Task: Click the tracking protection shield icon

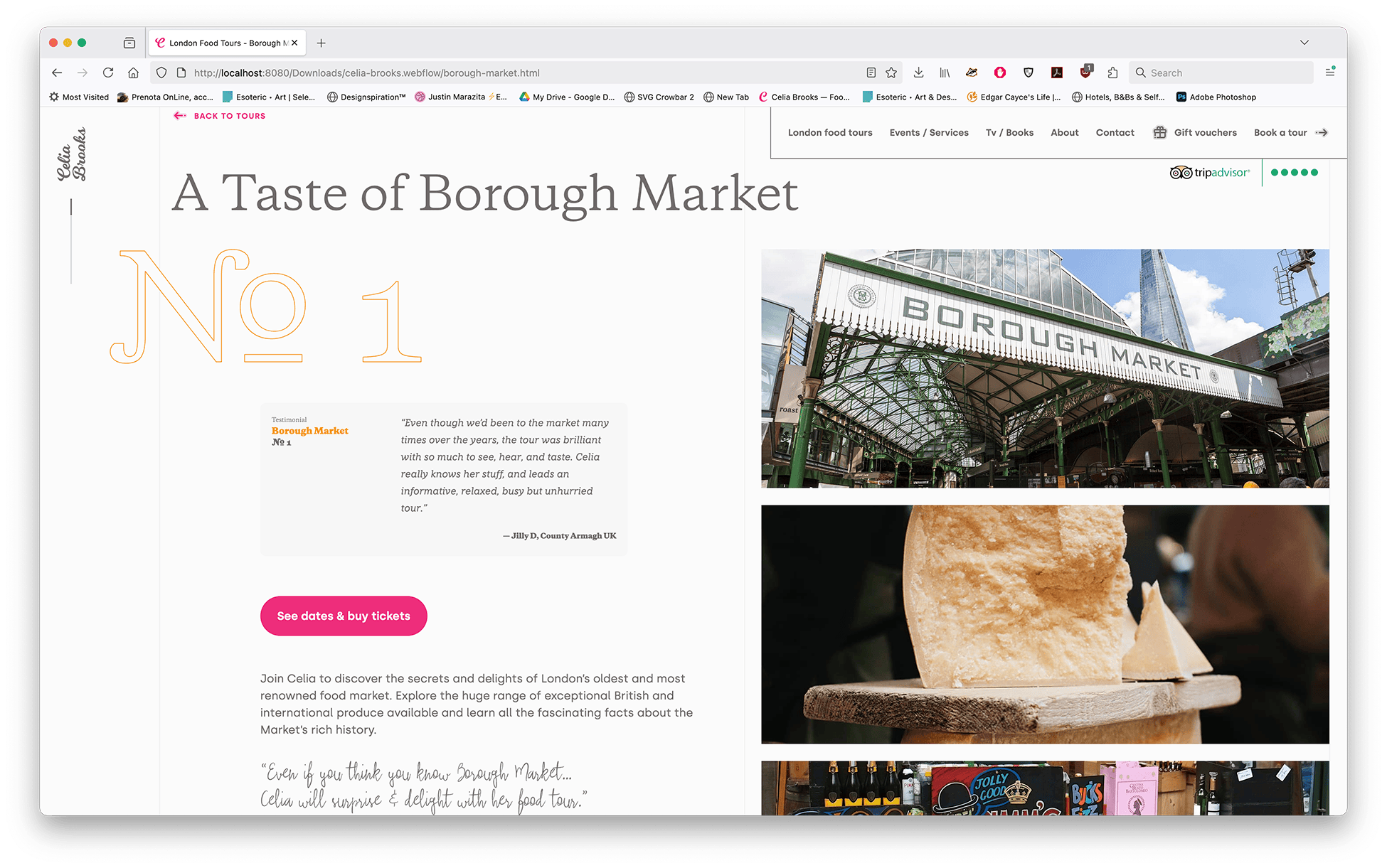Action: click(x=161, y=73)
